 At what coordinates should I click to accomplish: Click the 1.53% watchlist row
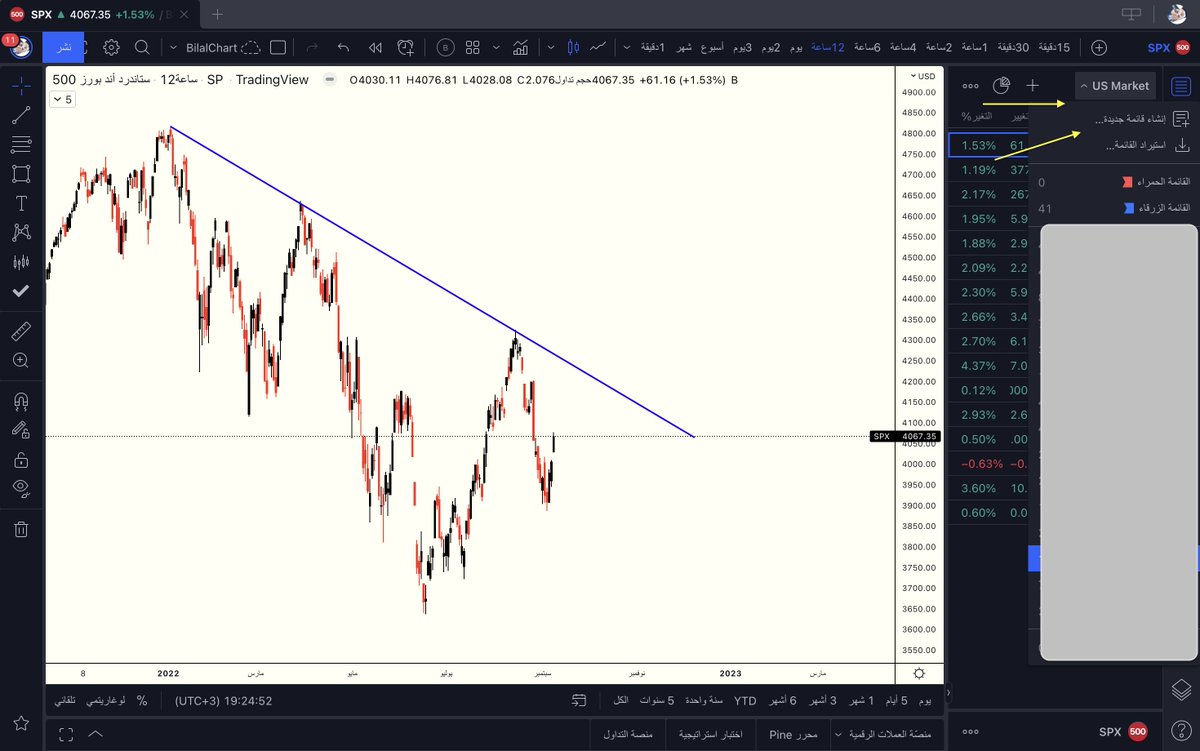(x=988, y=146)
